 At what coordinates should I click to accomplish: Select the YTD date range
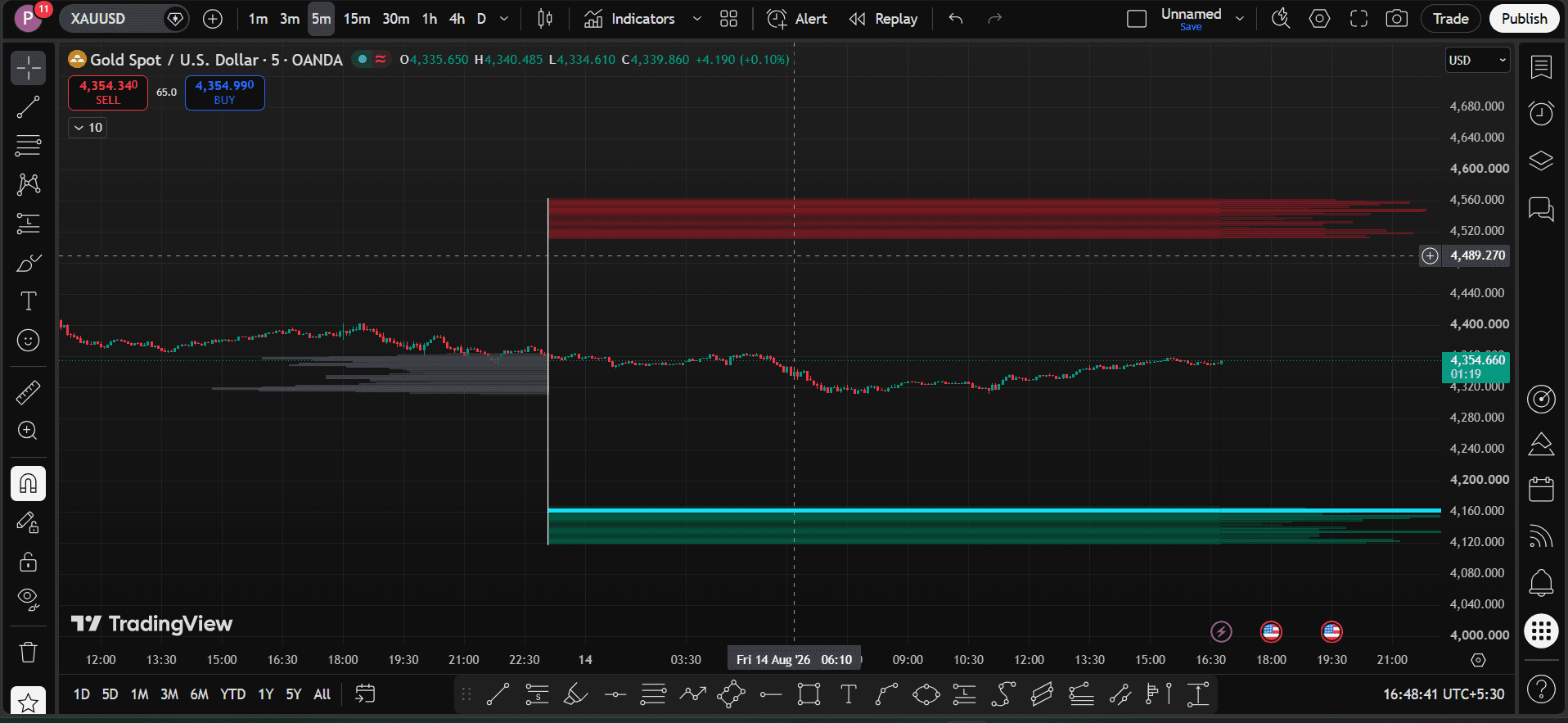click(233, 694)
